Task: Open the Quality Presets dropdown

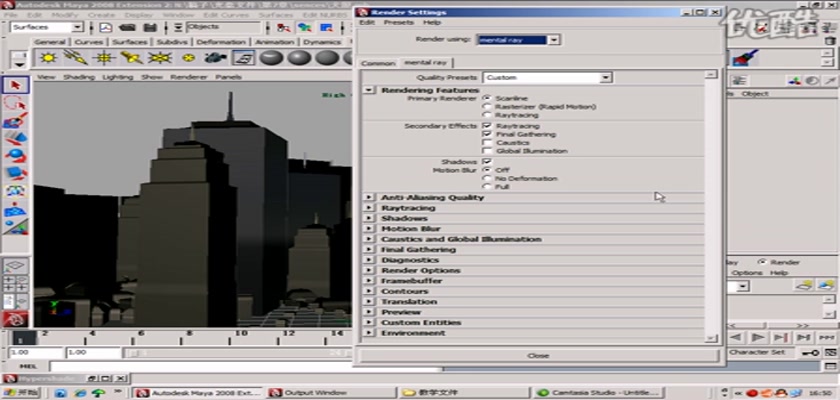Action: point(605,78)
